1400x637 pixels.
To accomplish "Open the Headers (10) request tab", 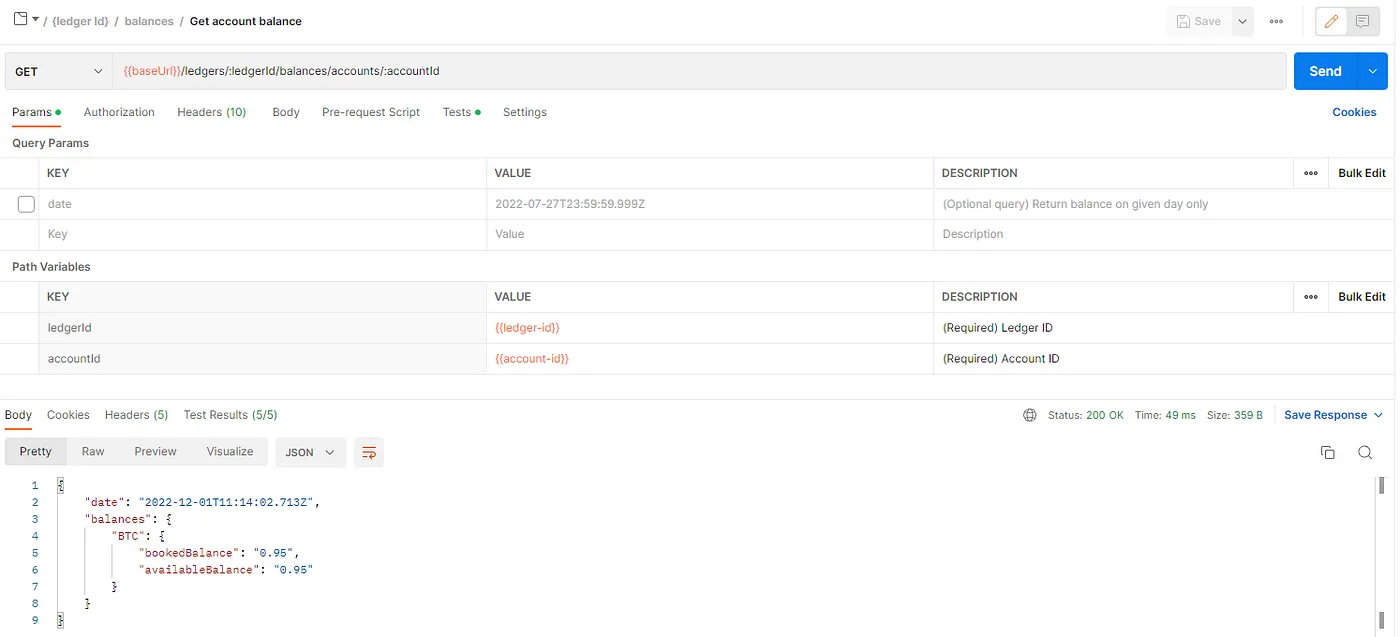I will pos(212,112).
